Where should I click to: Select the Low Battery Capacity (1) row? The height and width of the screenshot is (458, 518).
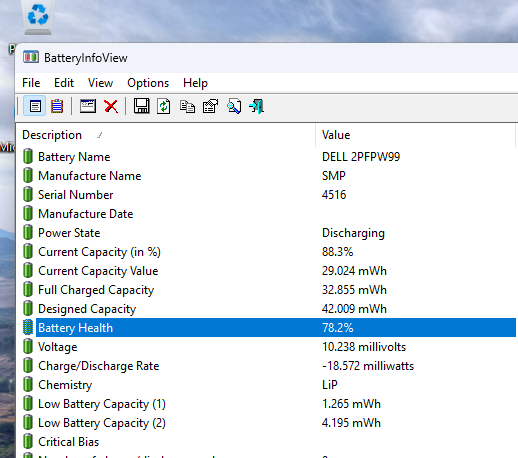[266, 404]
